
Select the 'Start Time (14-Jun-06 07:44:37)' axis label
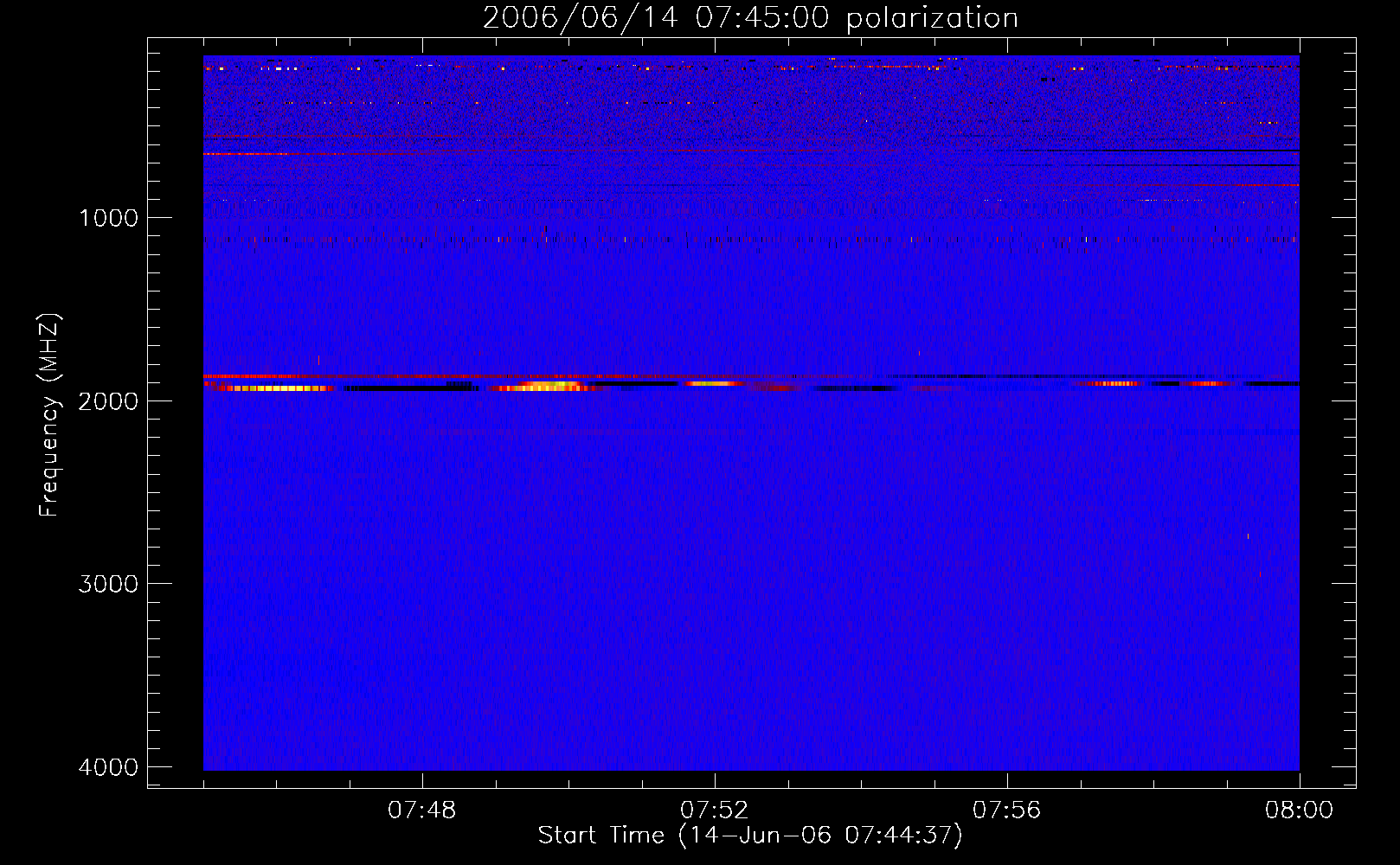[x=750, y=836]
